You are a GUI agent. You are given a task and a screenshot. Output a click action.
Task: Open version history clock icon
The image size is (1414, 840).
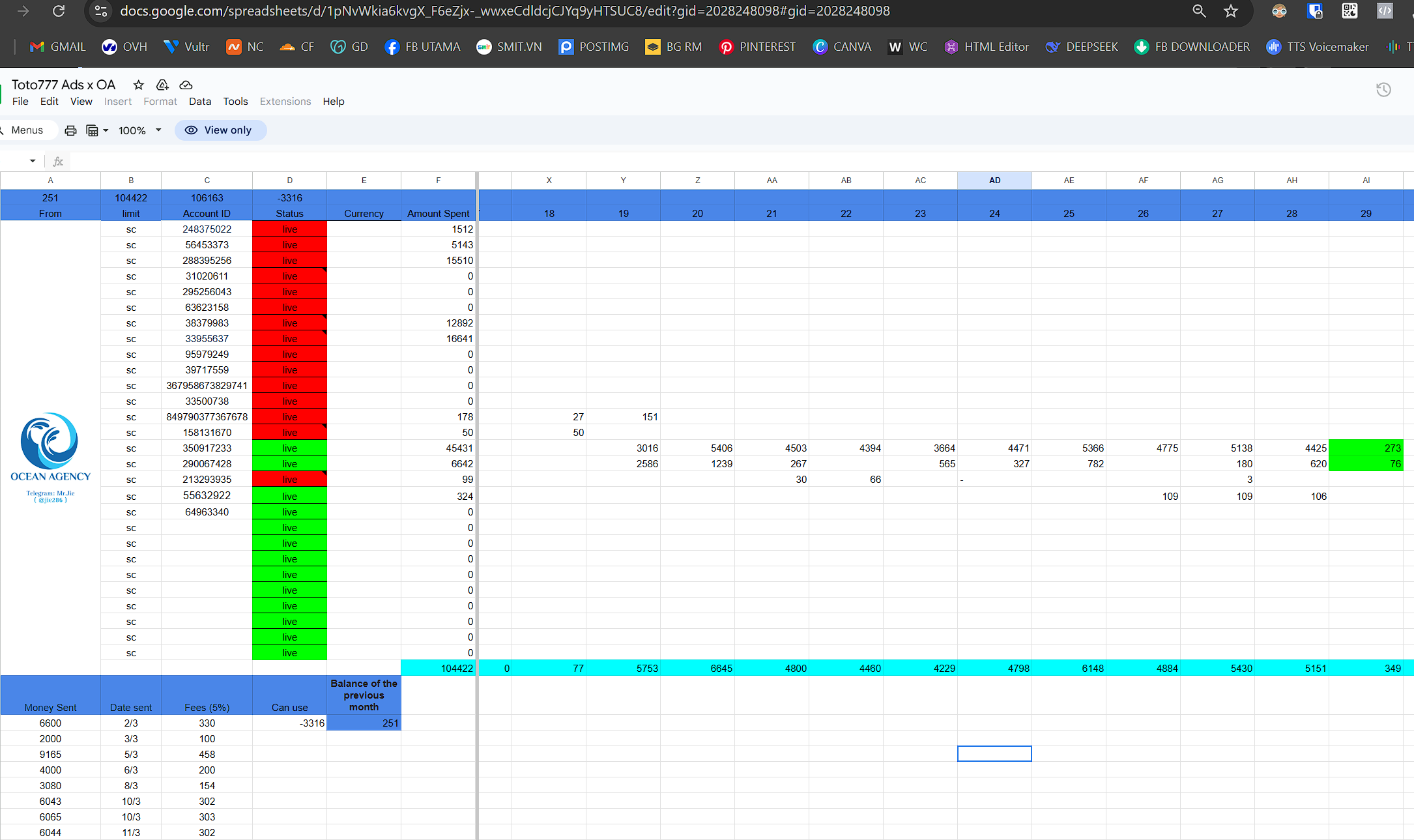coord(1383,90)
